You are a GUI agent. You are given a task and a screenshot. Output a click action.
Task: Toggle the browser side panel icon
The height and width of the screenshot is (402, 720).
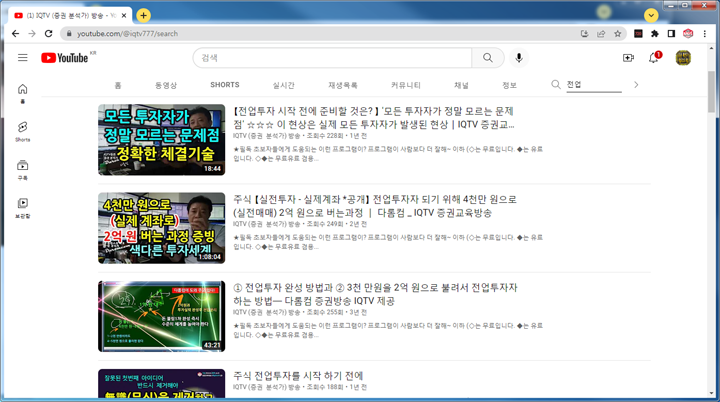(671, 34)
